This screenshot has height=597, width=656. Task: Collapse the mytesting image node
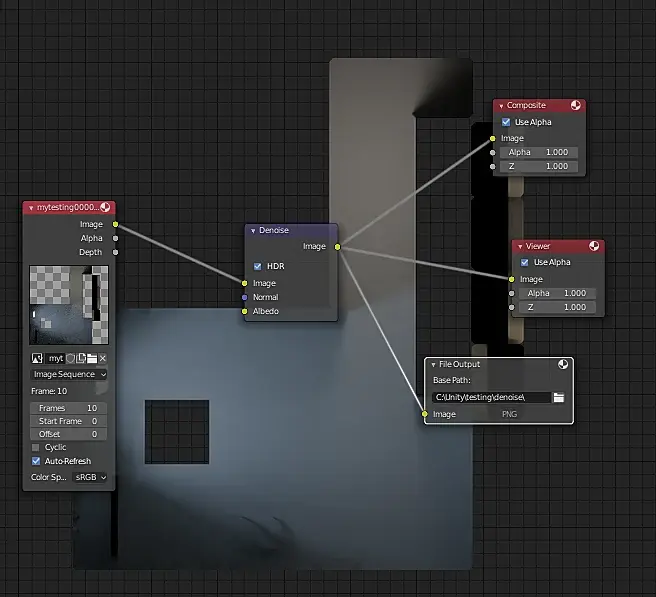31,208
